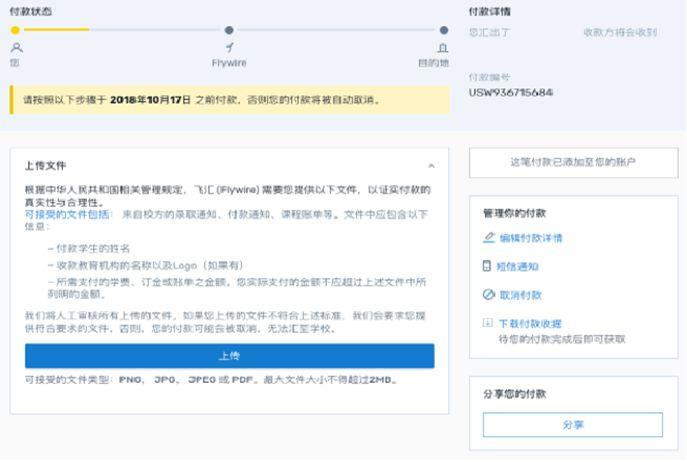The height and width of the screenshot is (462, 687).
Task: Click the 可接受的文件包括 link text
Action: click(68, 214)
